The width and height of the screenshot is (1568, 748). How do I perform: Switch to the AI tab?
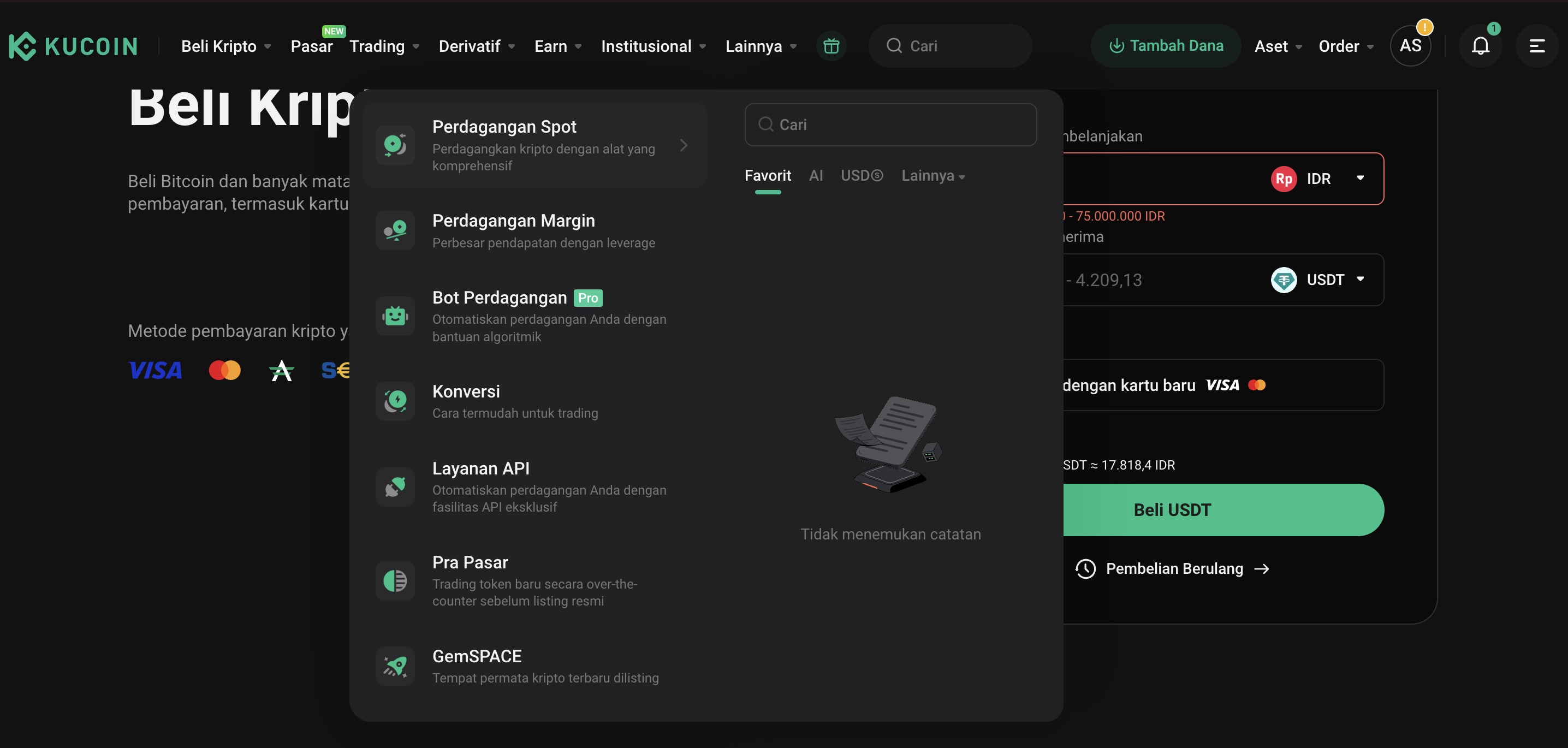tap(816, 176)
